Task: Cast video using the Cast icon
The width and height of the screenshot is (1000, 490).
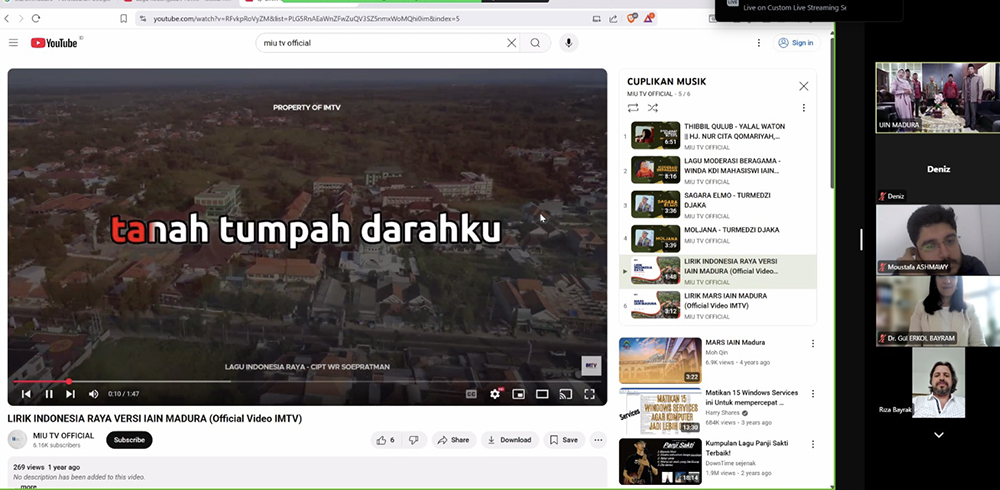Action: coord(565,394)
